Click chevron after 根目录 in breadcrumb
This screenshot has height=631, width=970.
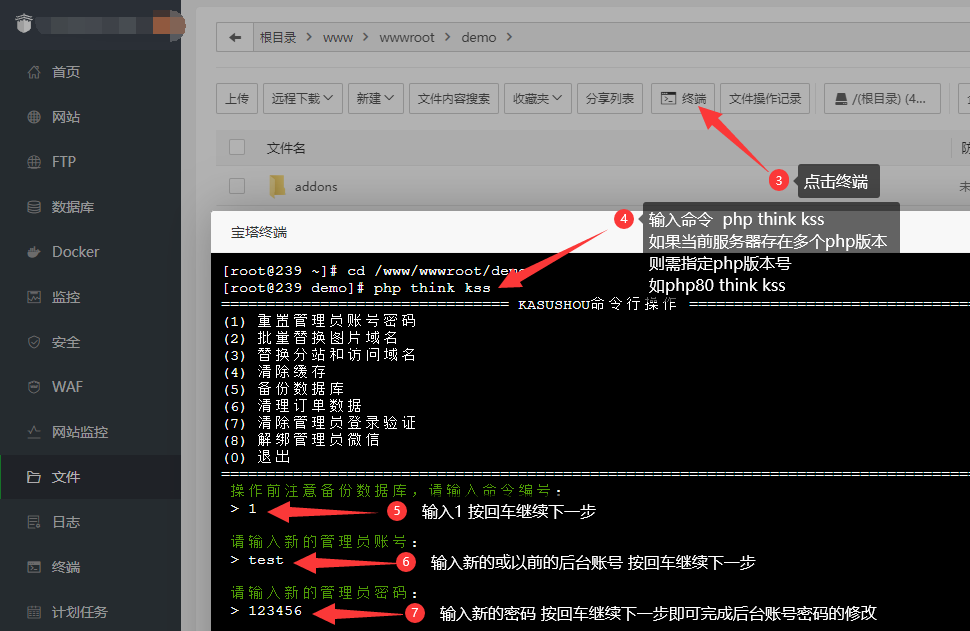[x=309, y=37]
